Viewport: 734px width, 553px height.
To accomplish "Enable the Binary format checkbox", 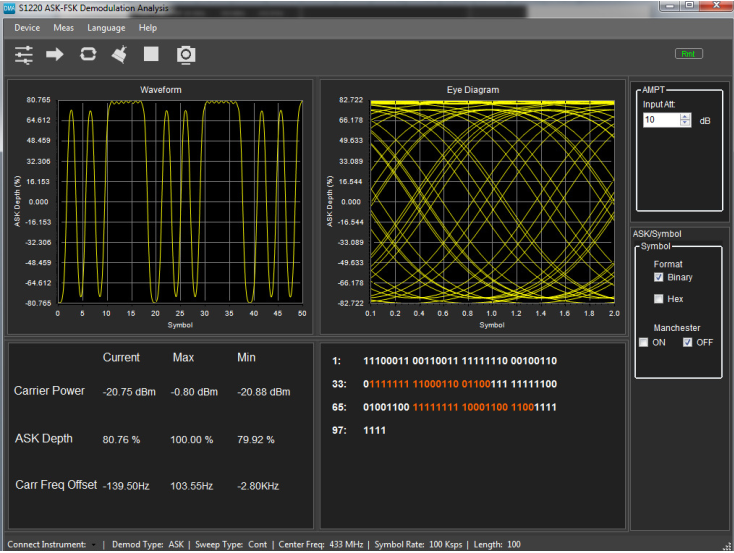I will 658,277.
